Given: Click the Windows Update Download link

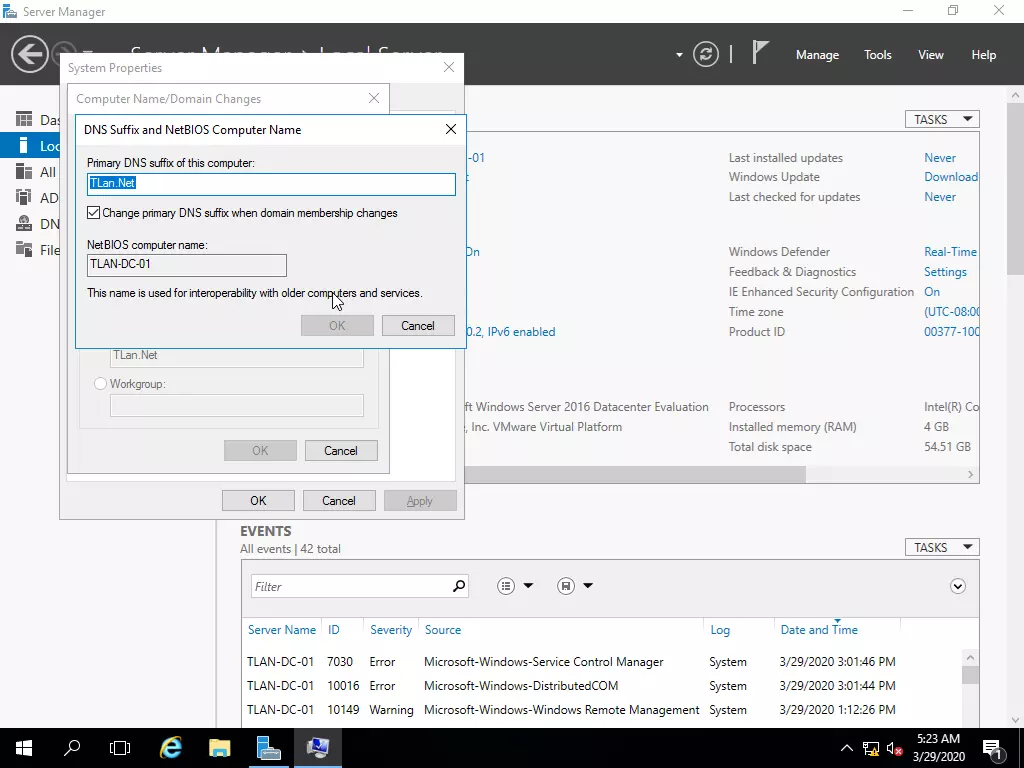Looking at the screenshot, I should 951,177.
